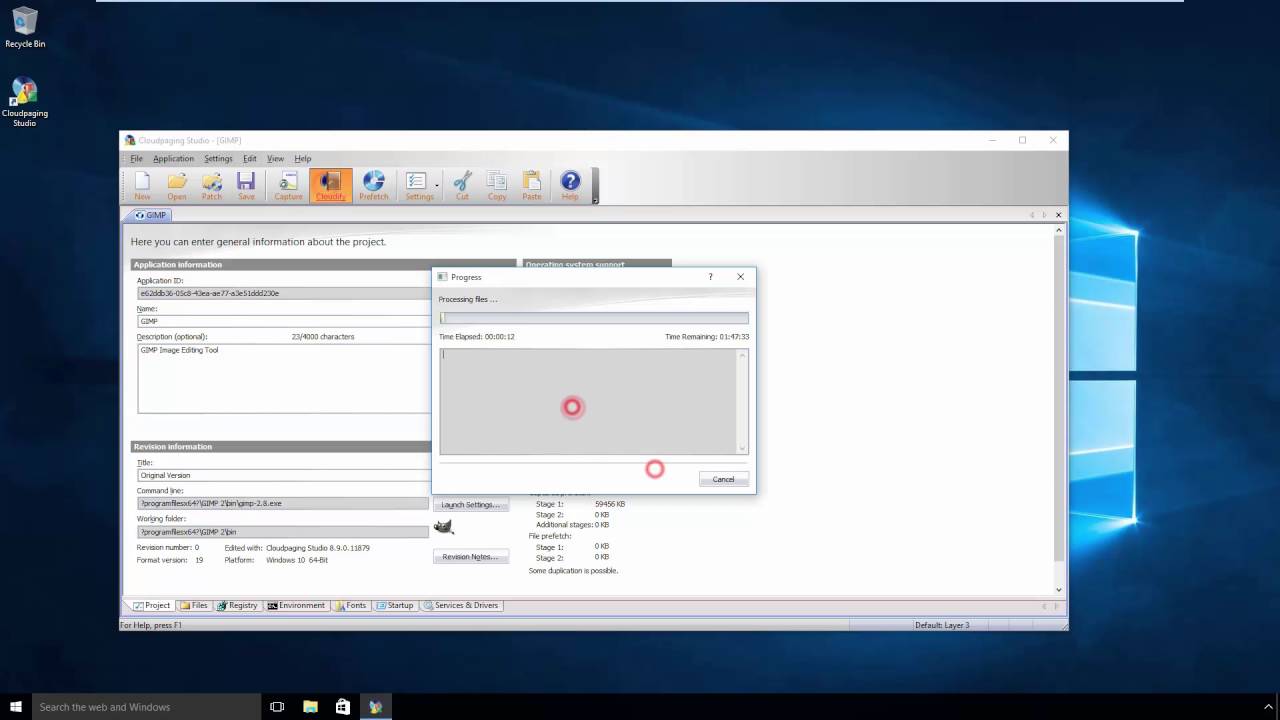The height and width of the screenshot is (720, 1280).
Task: Click the bottom tab scroll right arrow
Action: point(1058,605)
